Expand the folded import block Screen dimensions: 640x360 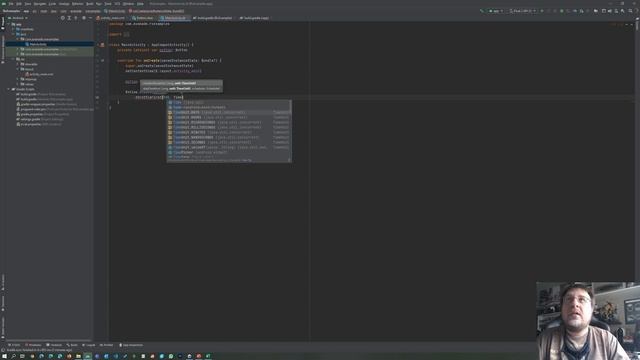tap(127, 34)
